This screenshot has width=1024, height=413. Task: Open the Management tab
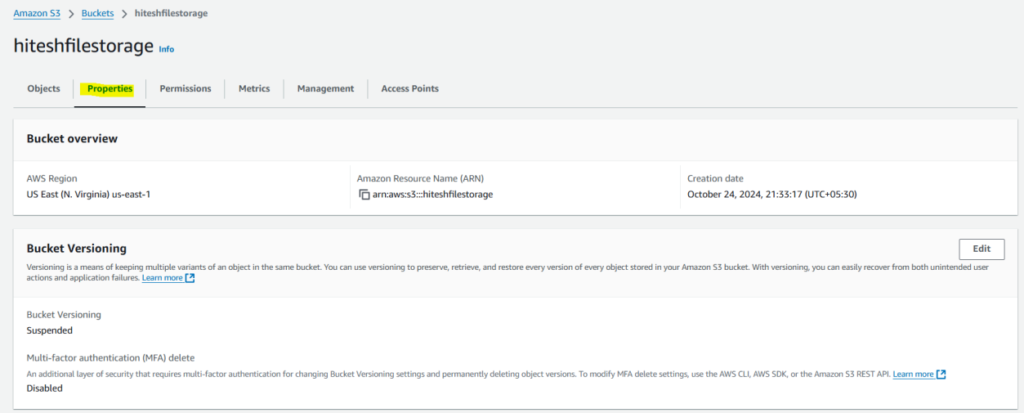tap(325, 89)
